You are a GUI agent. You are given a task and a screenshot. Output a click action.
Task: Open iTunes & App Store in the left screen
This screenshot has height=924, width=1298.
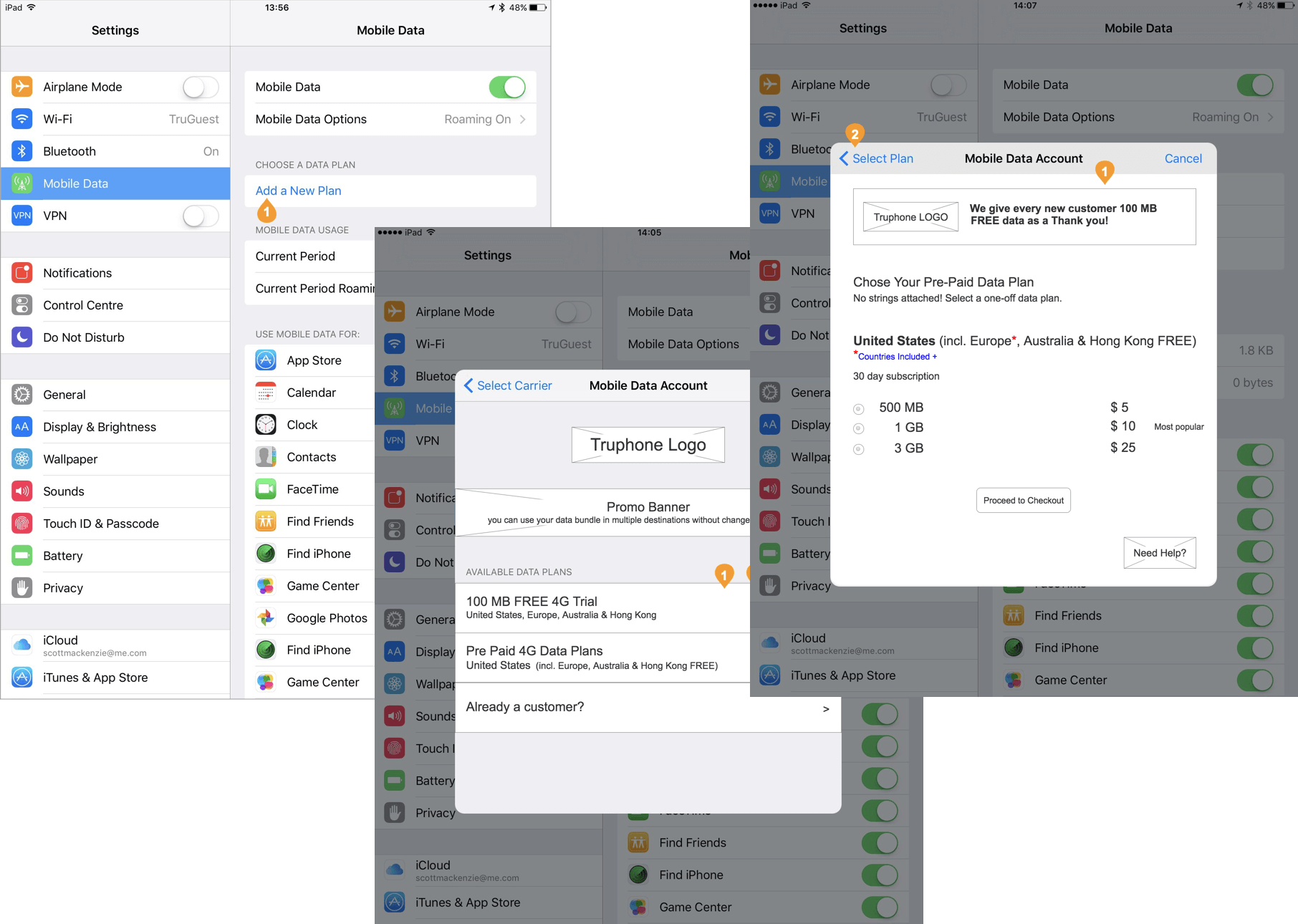click(x=115, y=678)
